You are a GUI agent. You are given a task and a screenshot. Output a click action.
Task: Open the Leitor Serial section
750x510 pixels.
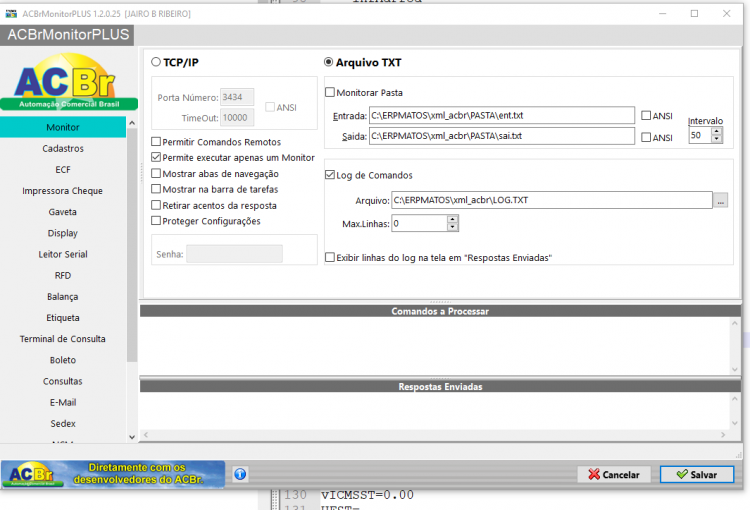pyautogui.click(x=63, y=254)
